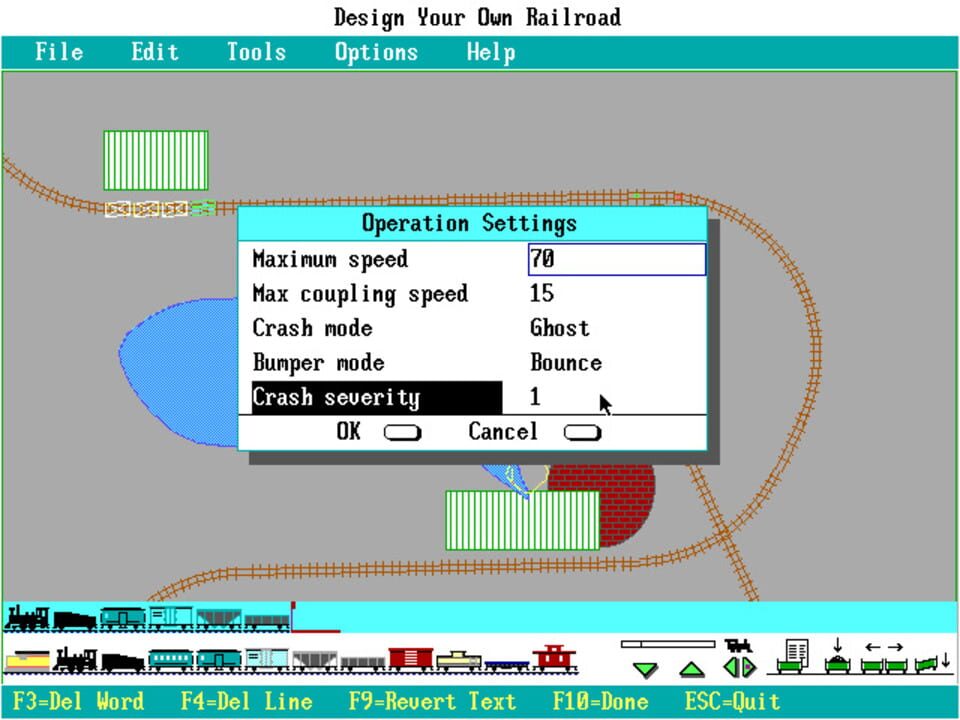The image size is (960, 720).
Task: Change the Crash mode from Ghost
Action: [x=560, y=328]
